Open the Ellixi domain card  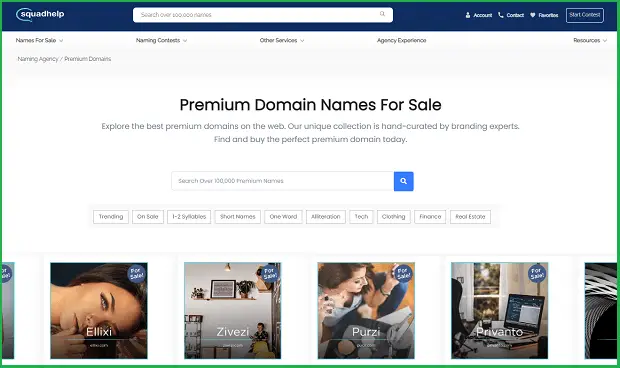coord(99,311)
